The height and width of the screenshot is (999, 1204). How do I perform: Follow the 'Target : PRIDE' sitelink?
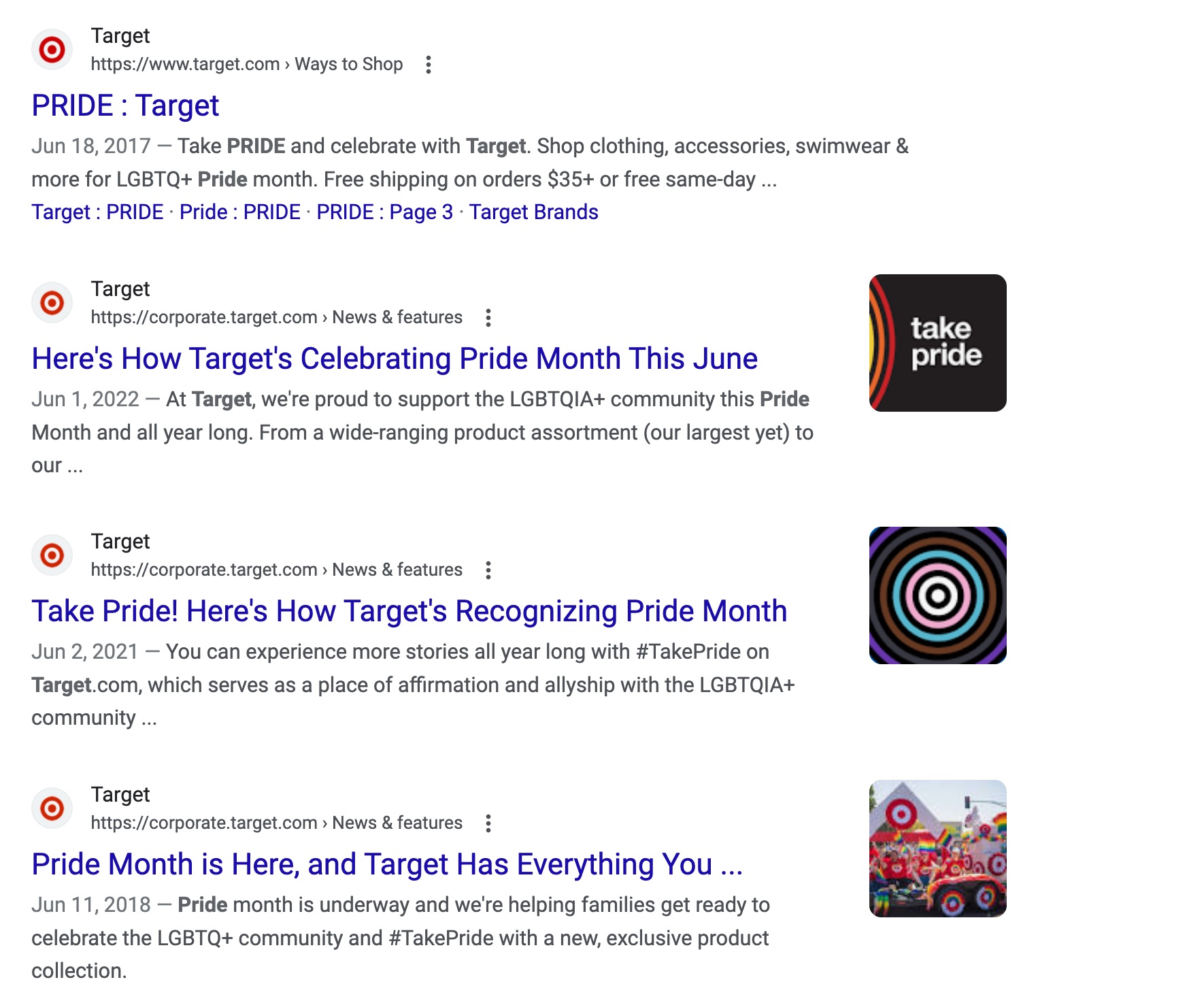point(97,212)
